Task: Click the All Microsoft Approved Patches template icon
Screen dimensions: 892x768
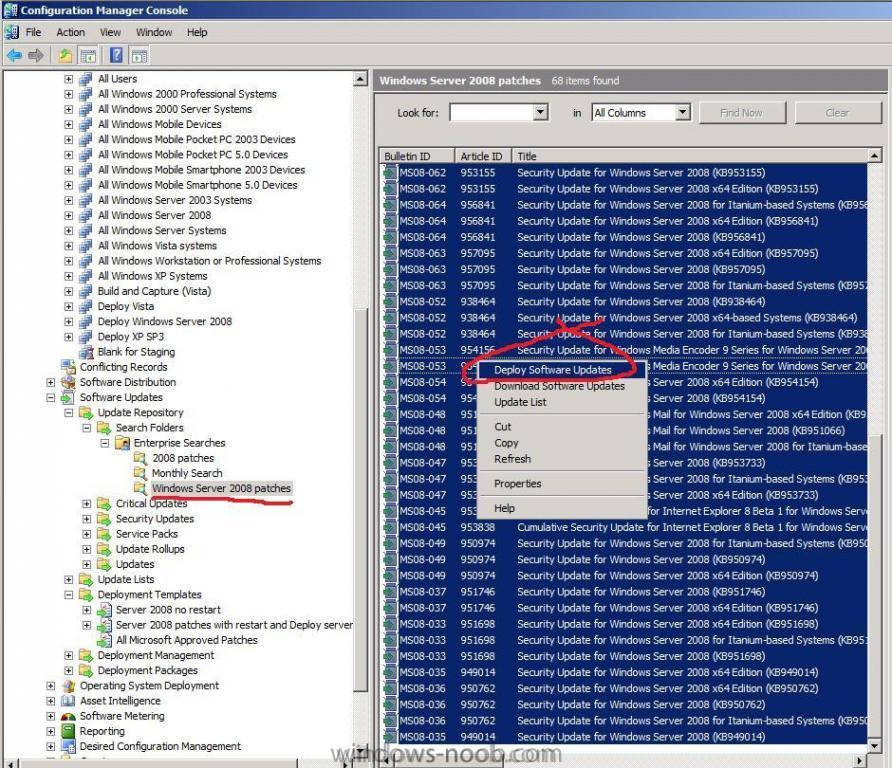Action: 104,641
